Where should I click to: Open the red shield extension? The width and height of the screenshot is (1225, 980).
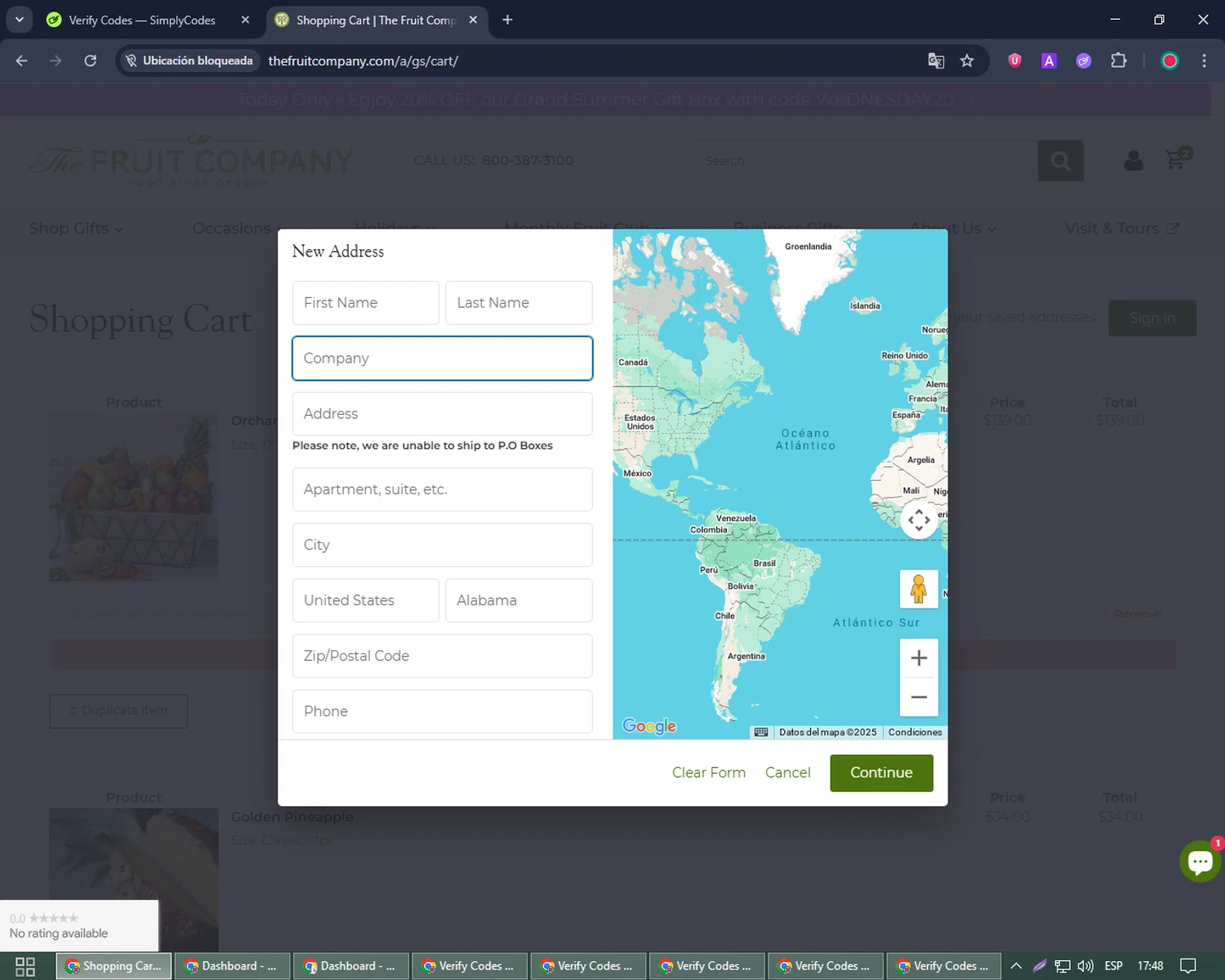click(x=1014, y=60)
